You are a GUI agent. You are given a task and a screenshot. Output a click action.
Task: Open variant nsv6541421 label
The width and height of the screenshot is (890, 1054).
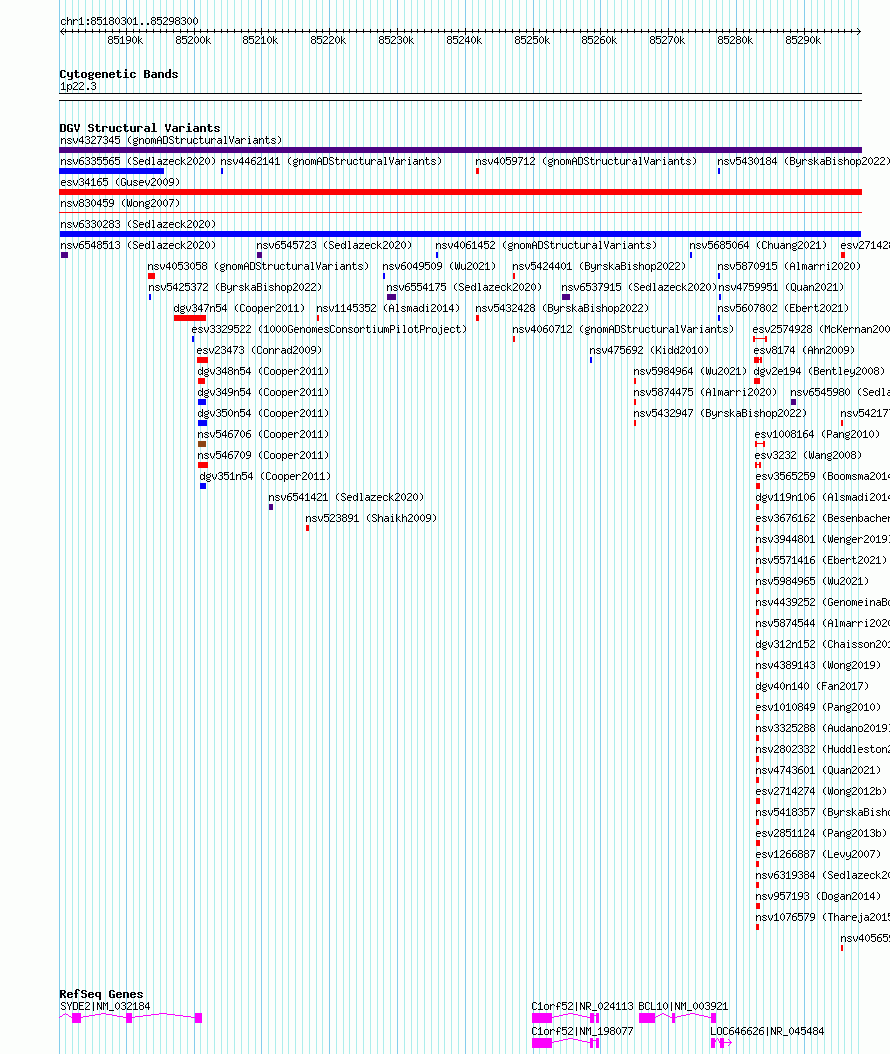pos(346,497)
